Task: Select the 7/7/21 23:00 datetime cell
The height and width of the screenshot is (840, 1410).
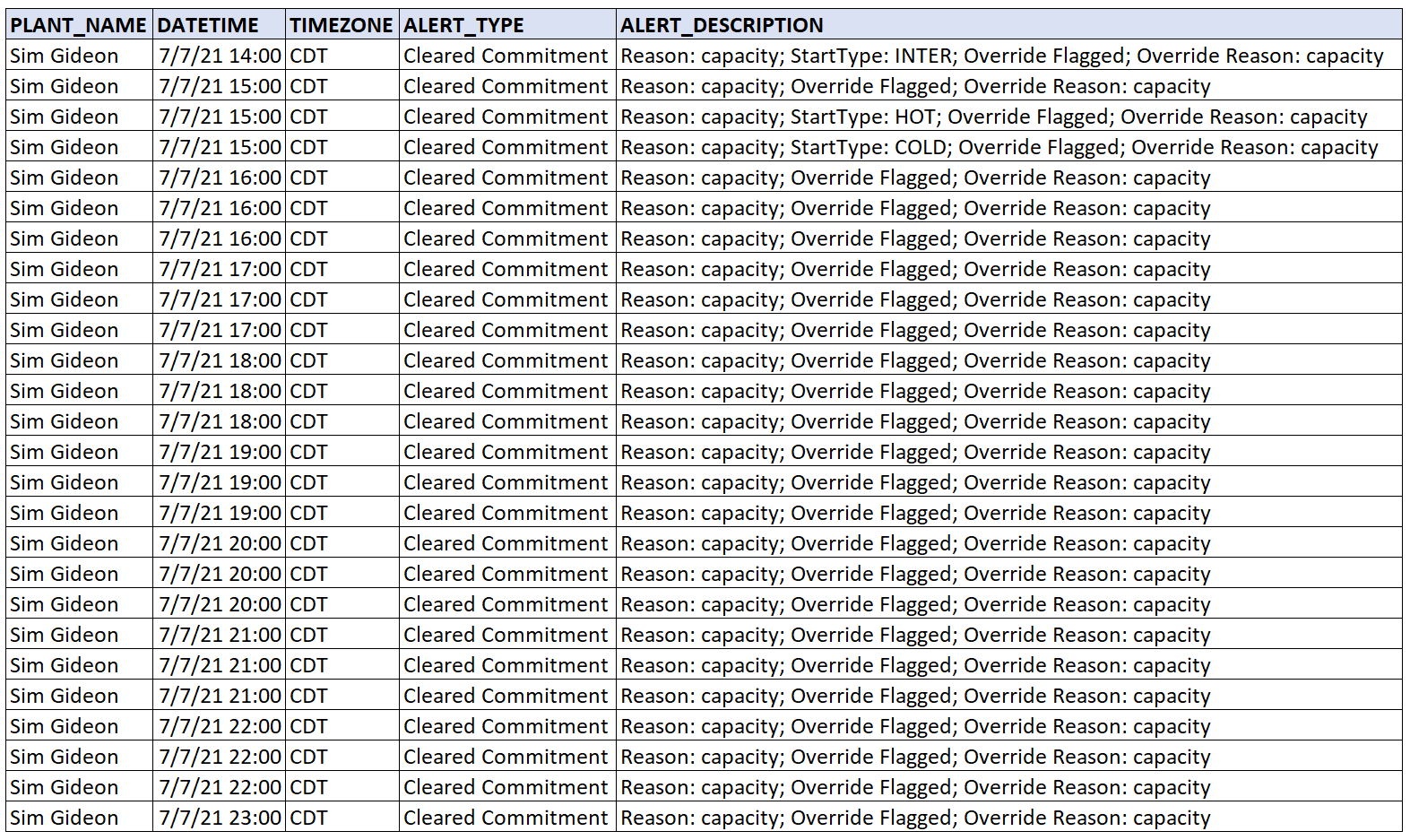Action: 220,818
